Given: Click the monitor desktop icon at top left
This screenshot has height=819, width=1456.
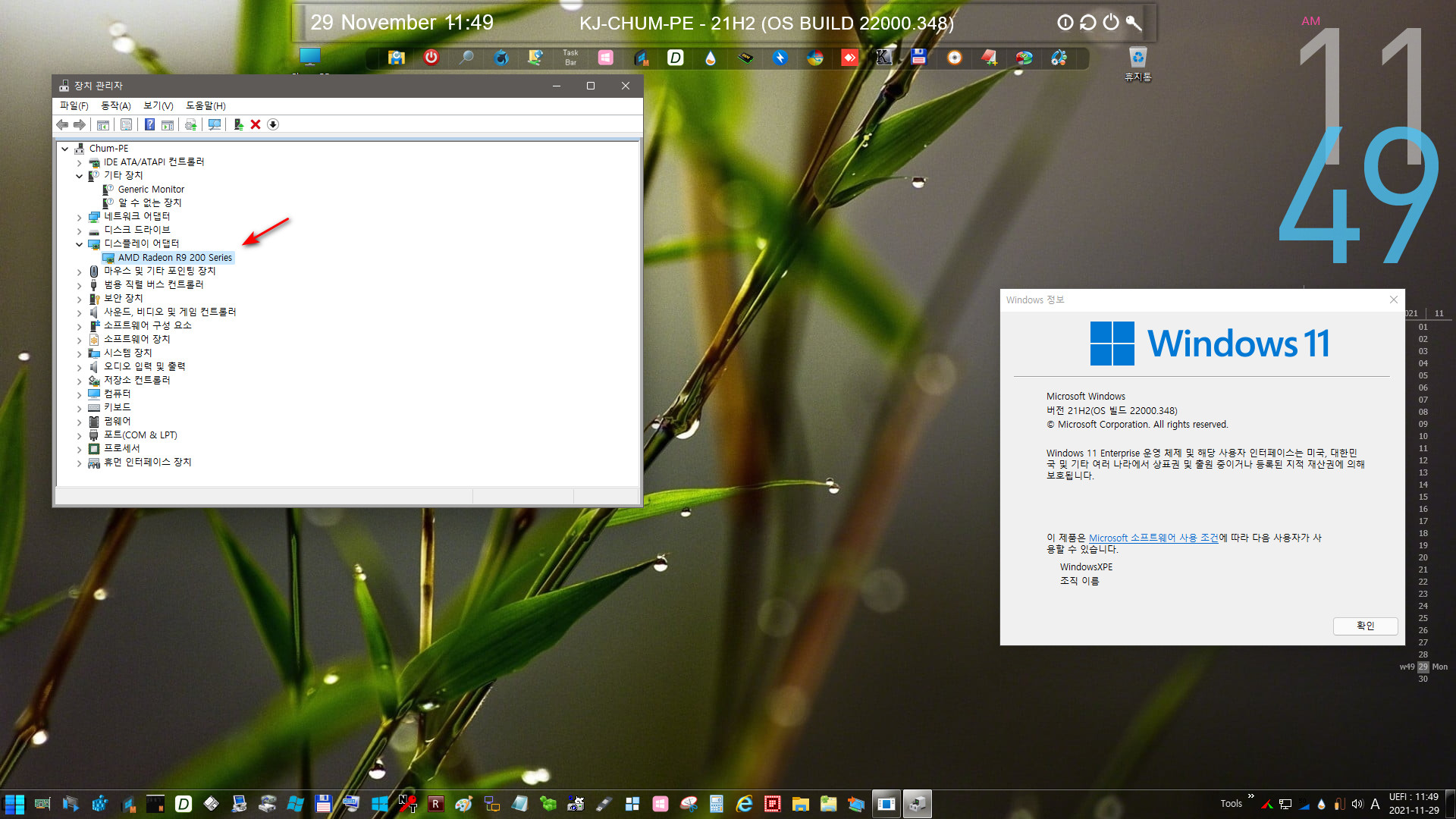Looking at the screenshot, I should pyautogui.click(x=310, y=57).
